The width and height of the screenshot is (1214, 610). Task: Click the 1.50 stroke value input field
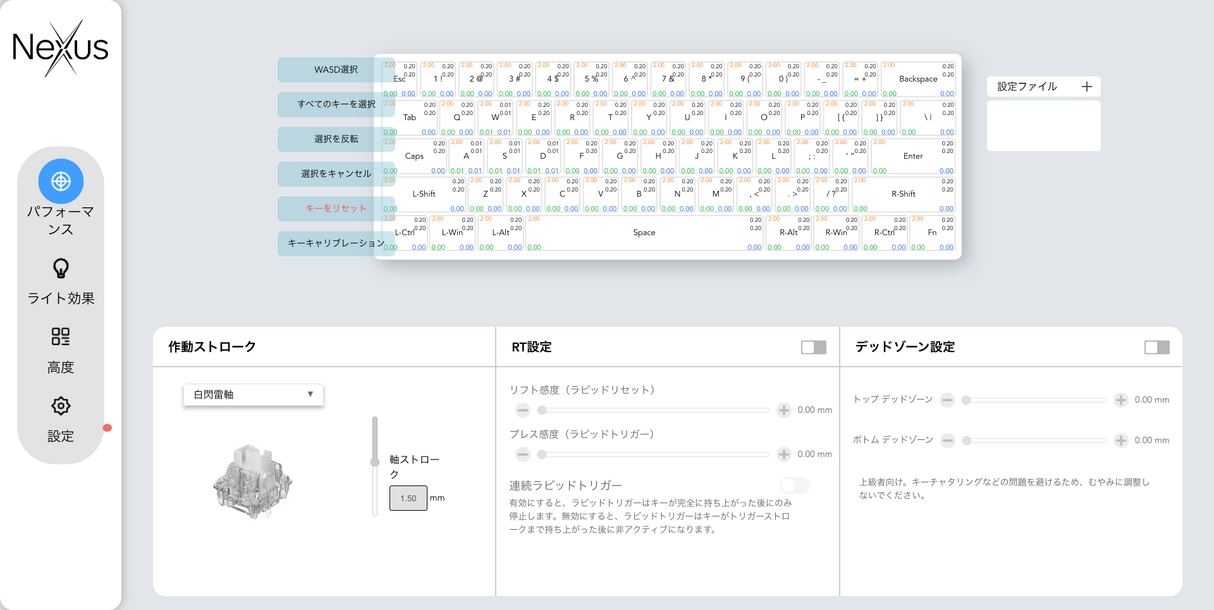click(x=408, y=498)
